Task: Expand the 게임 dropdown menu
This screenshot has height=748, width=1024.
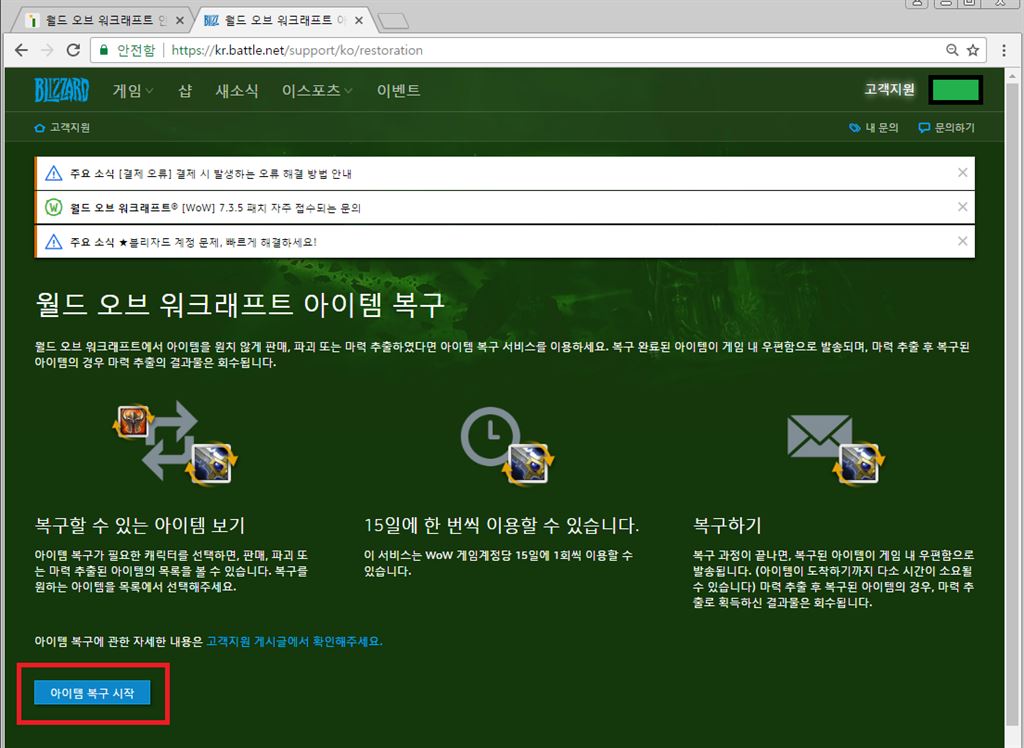Action: 133,91
